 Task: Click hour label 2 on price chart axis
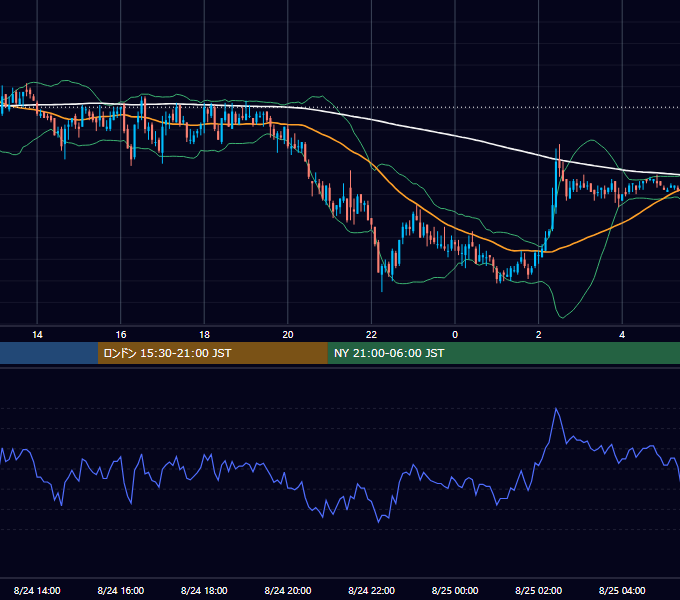pos(539,335)
